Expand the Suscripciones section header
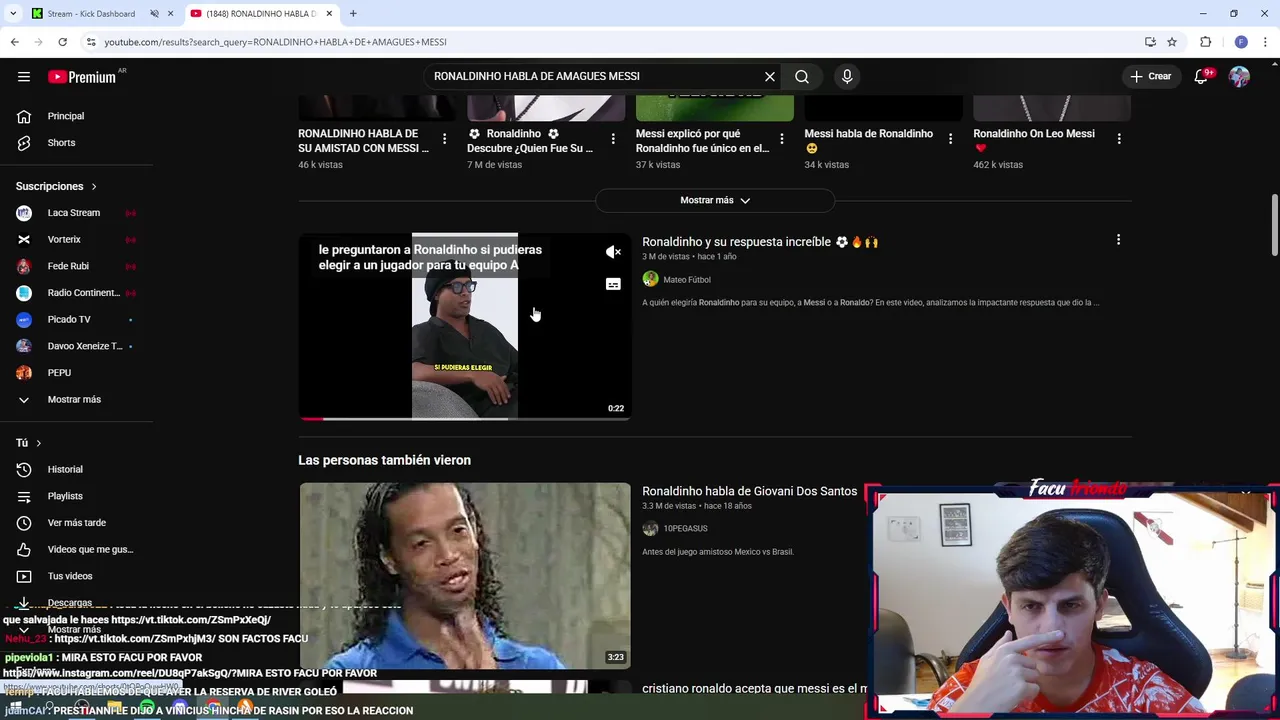The image size is (1280, 720). [x=56, y=186]
